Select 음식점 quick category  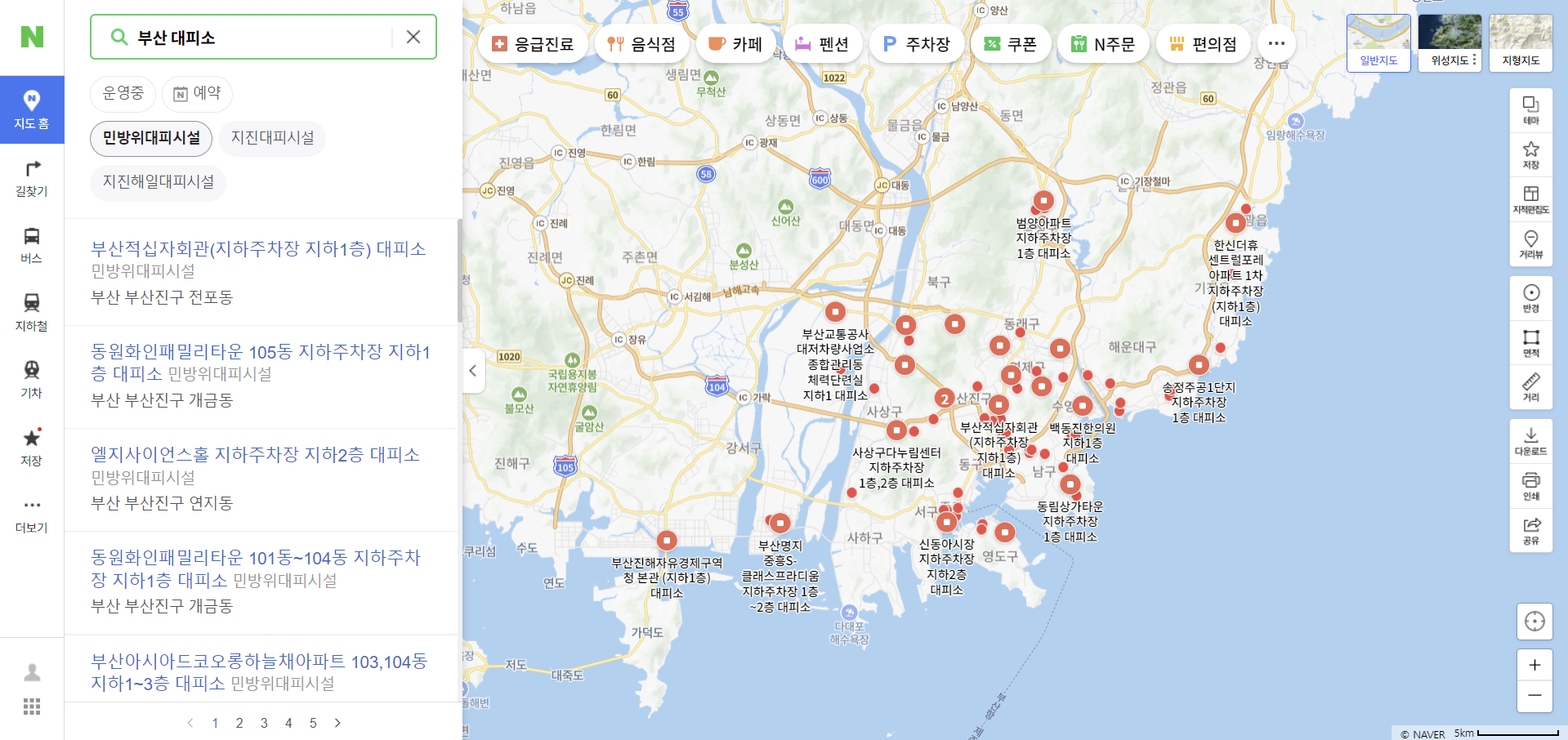tap(641, 44)
